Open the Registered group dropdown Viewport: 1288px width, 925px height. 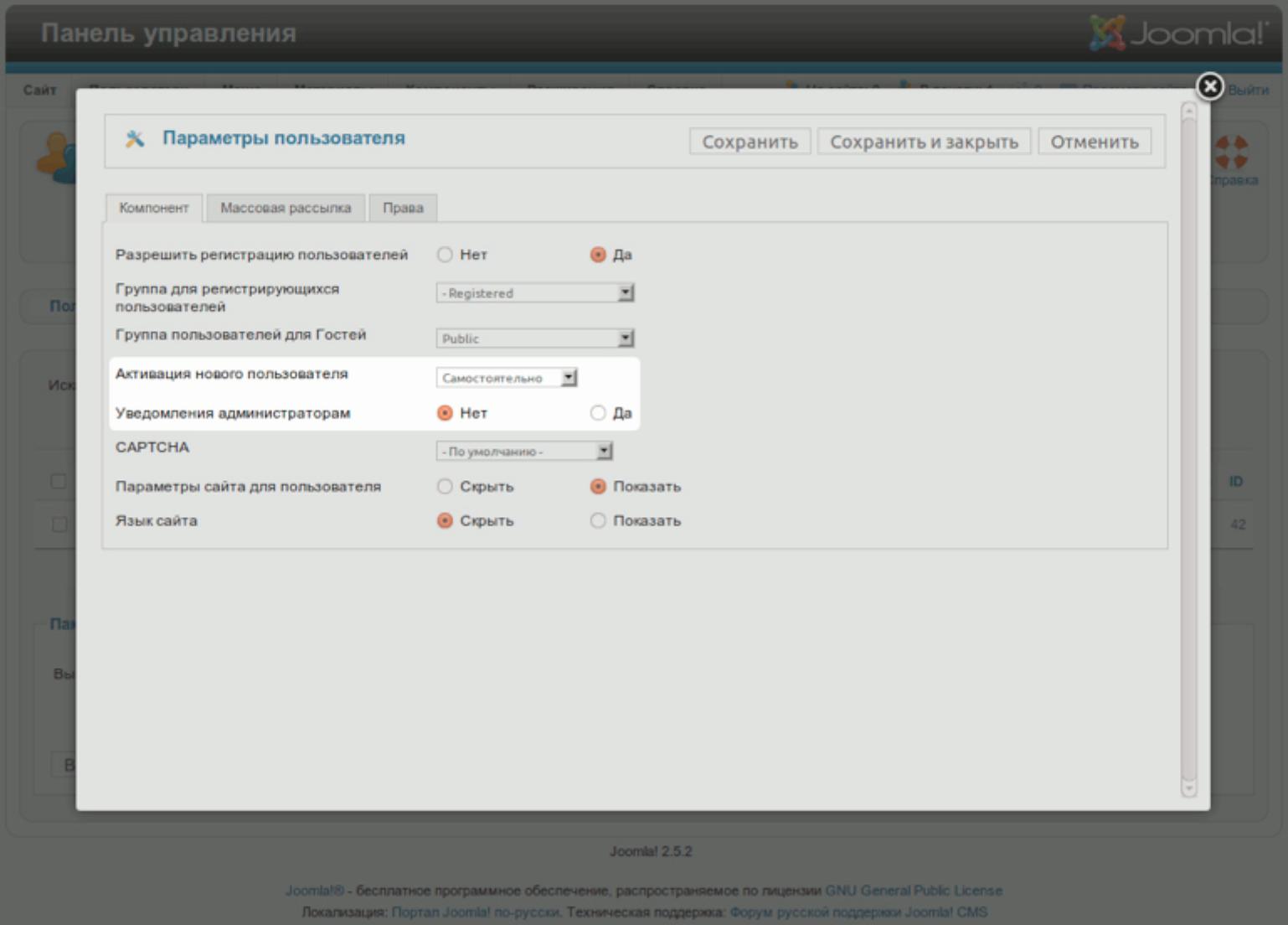tap(534, 293)
